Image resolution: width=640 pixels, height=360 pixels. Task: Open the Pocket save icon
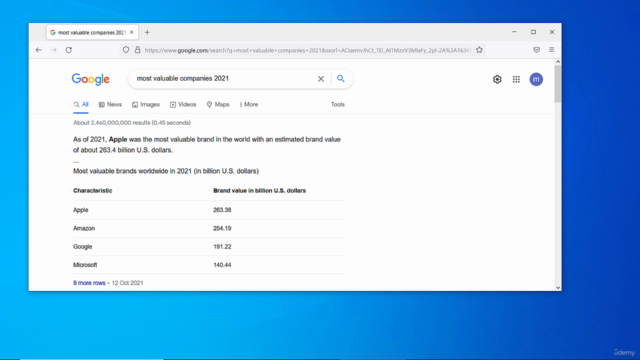(x=536, y=50)
